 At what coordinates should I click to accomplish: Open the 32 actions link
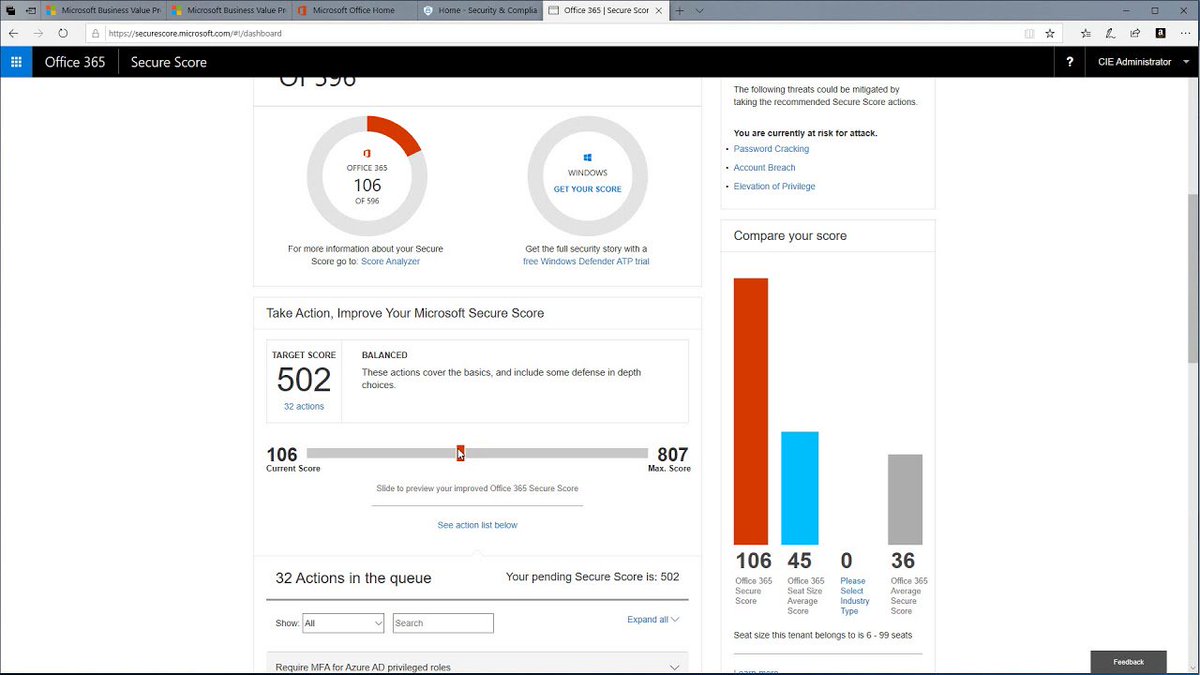click(x=304, y=406)
